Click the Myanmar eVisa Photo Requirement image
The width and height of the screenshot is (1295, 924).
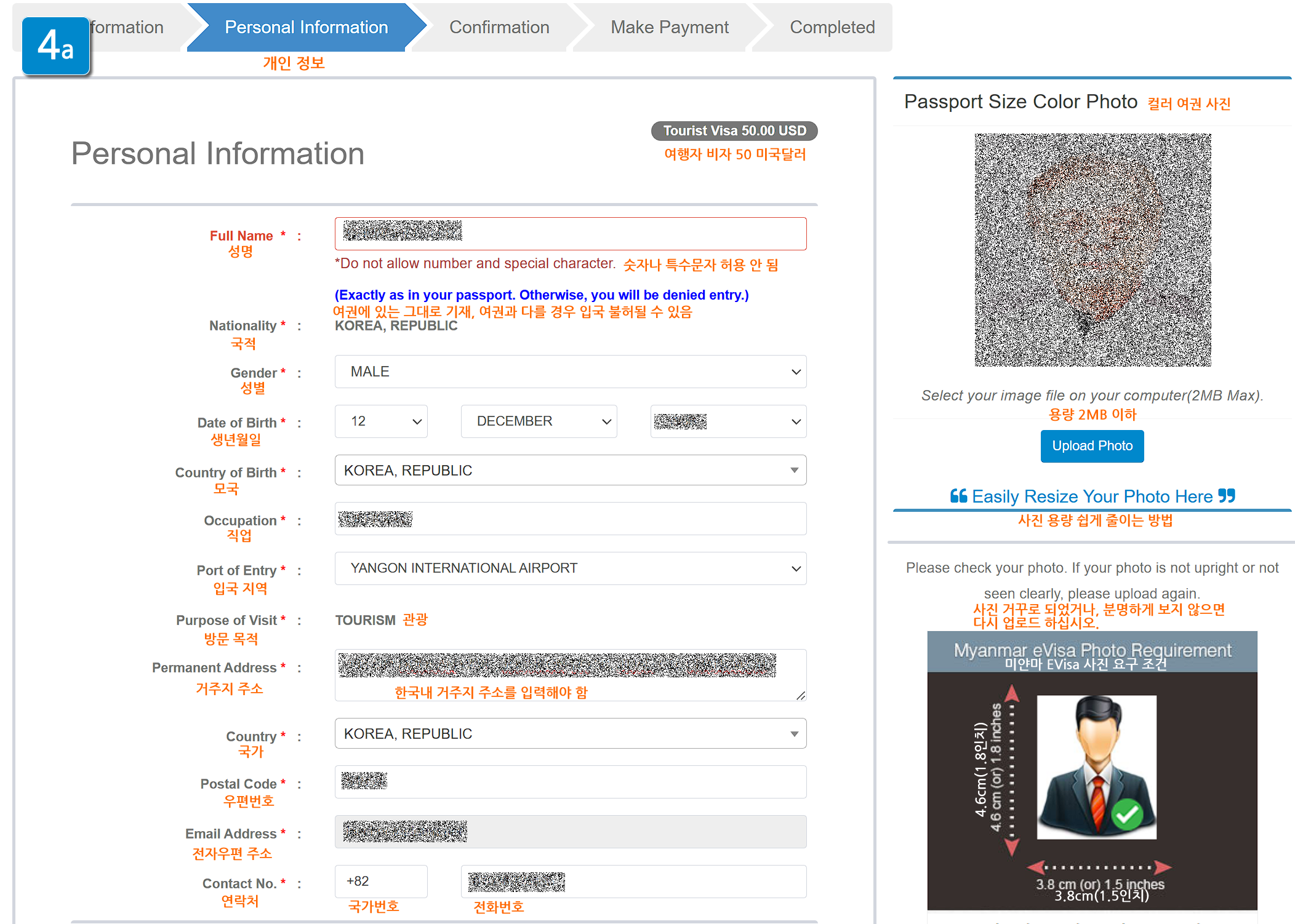click(1092, 770)
